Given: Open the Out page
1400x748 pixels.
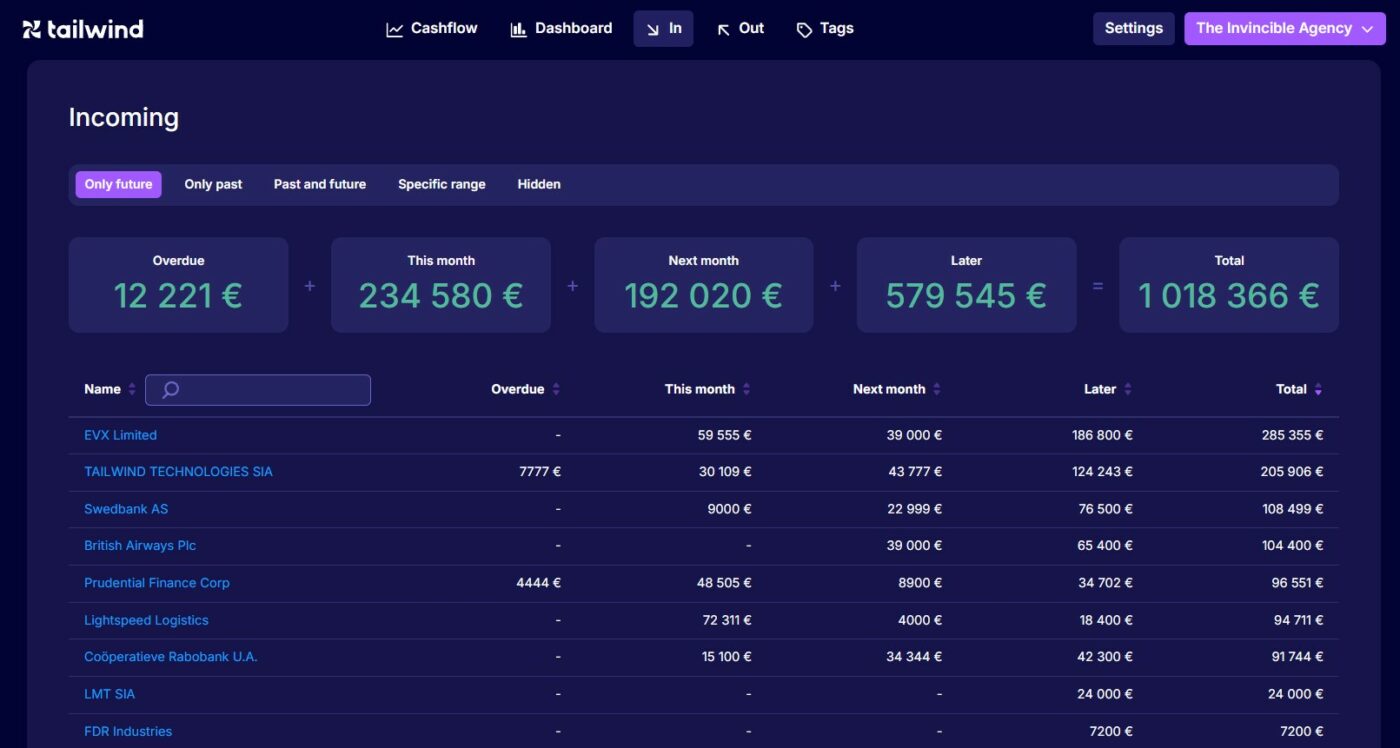Looking at the screenshot, I should click(x=740, y=29).
